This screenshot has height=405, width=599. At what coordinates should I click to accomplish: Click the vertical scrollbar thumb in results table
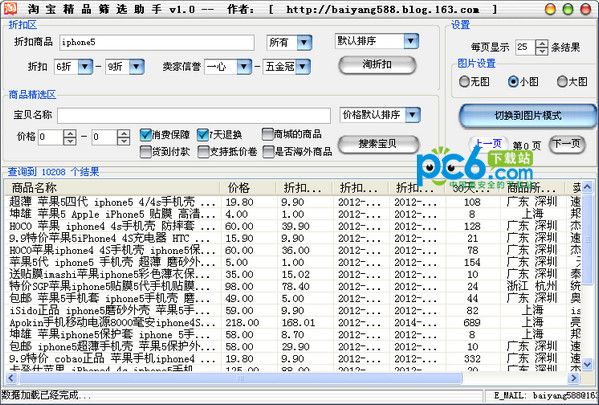pos(587,240)
